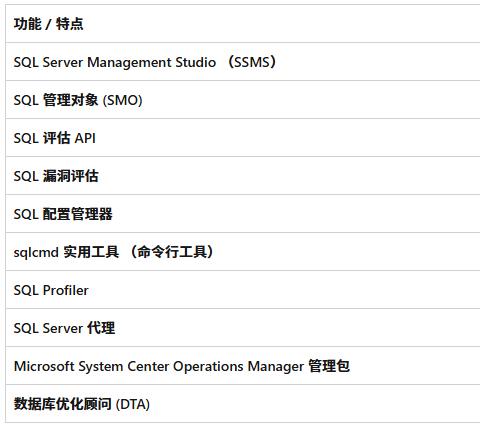Select the 数据库优化顾问 row
This screenshot has width=480, height=428.
tap(243, 404)
